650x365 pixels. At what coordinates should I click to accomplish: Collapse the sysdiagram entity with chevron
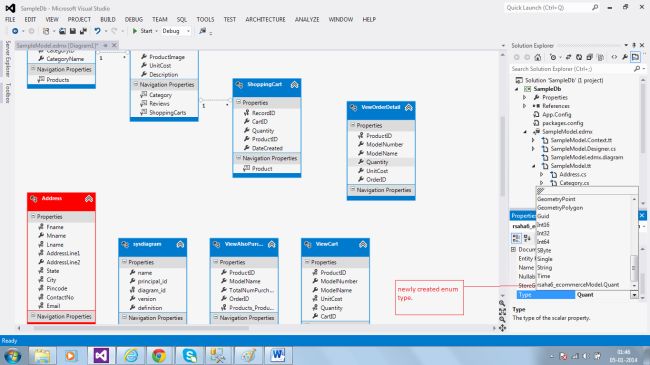tap(180, 244)
